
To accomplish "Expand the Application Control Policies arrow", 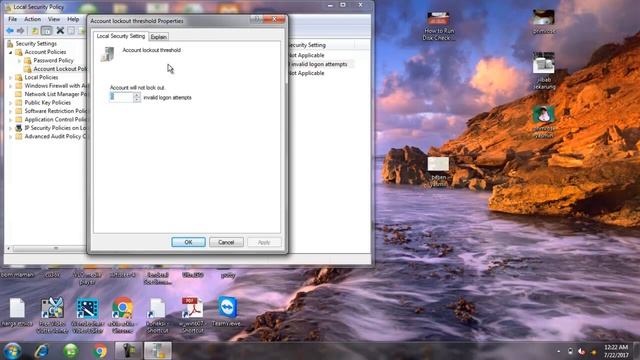I will (x=11, y=120).
